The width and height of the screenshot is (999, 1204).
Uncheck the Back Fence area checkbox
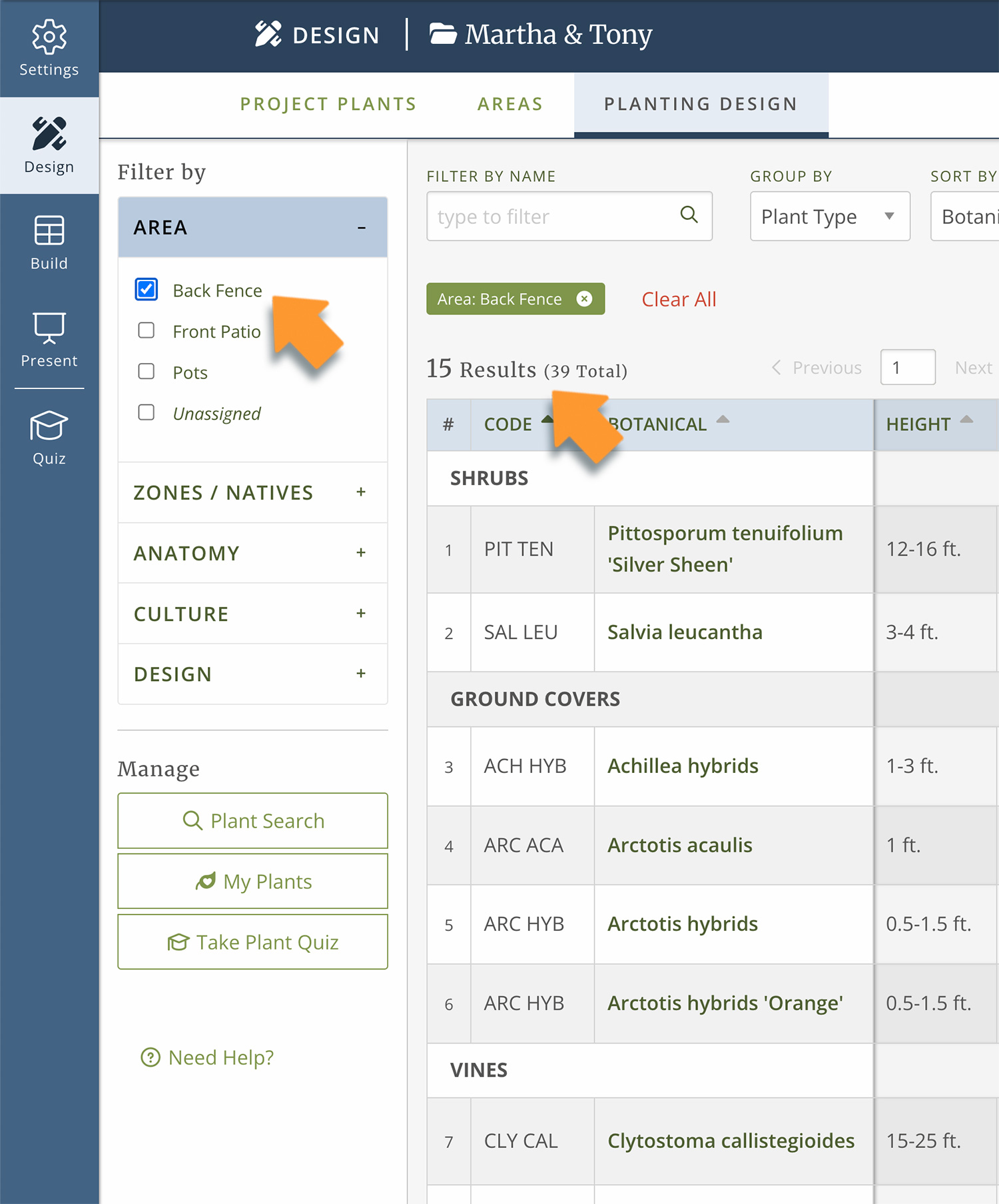(147, 290)
